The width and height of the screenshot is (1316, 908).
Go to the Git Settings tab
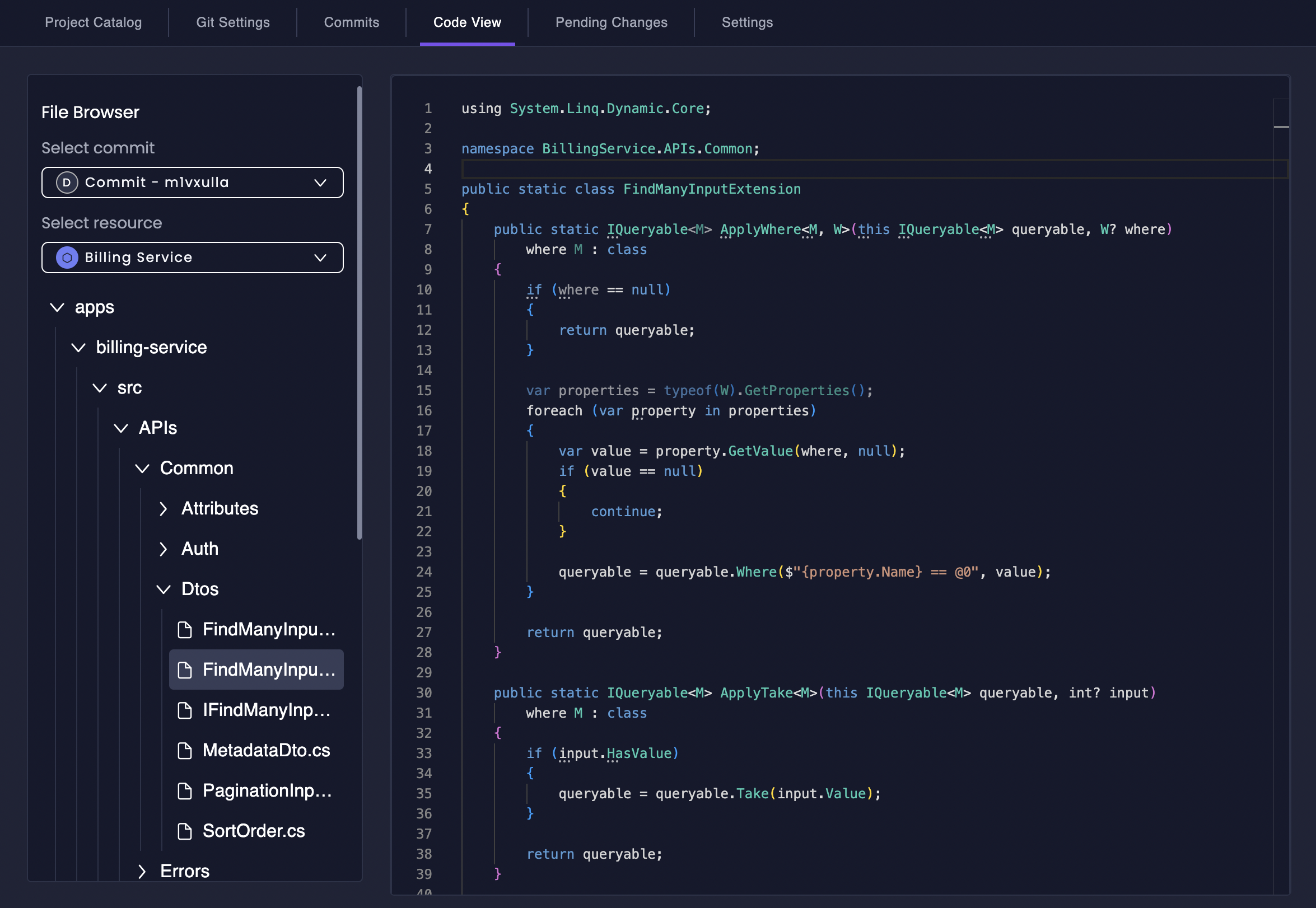233,22
